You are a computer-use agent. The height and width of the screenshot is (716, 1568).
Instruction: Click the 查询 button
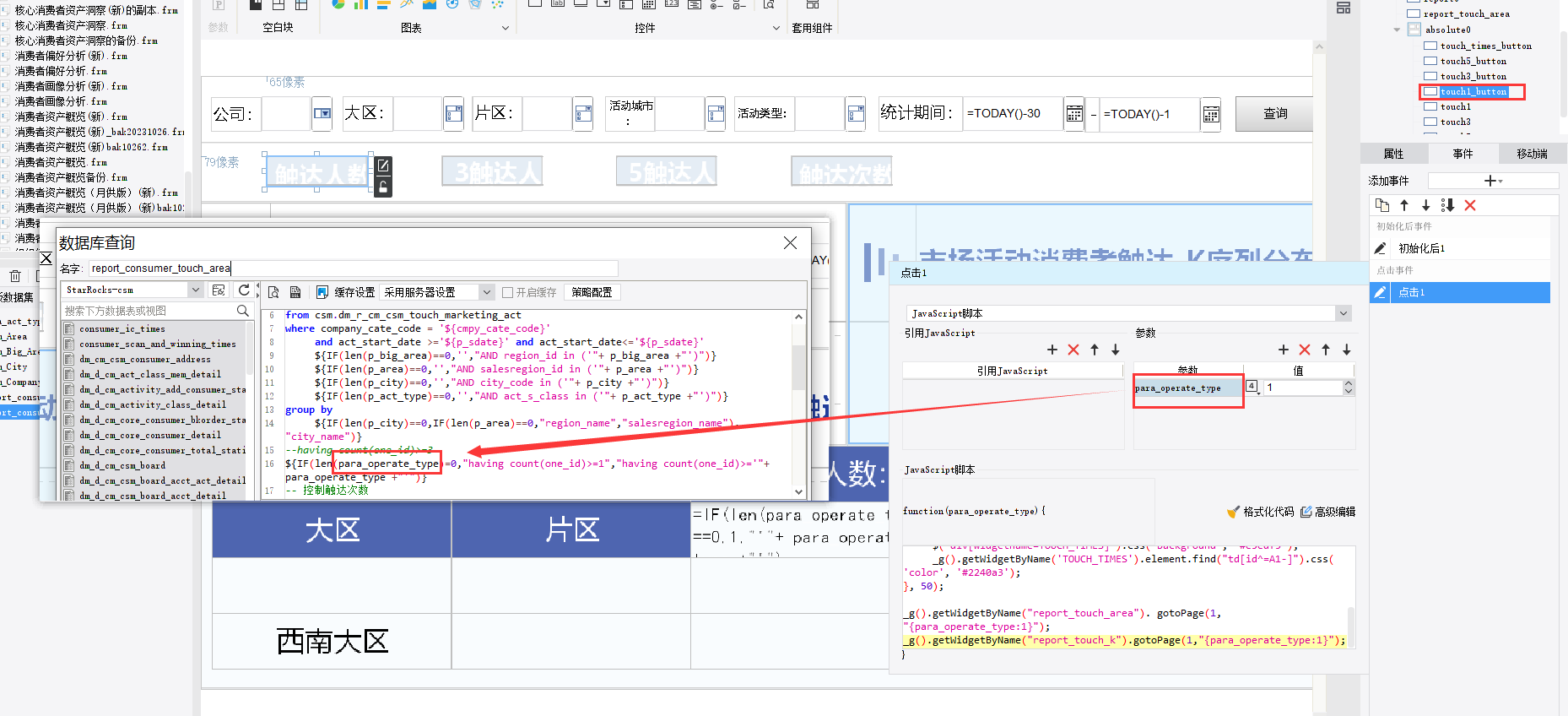(1274, 114)
